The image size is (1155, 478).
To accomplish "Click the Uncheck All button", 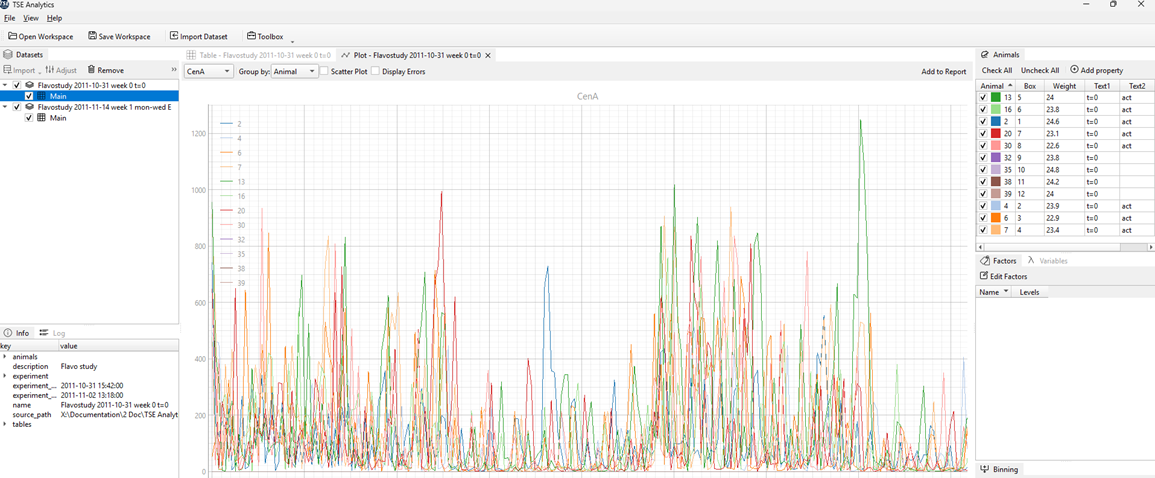I will pyautogui.click(x=1039, y=71).
